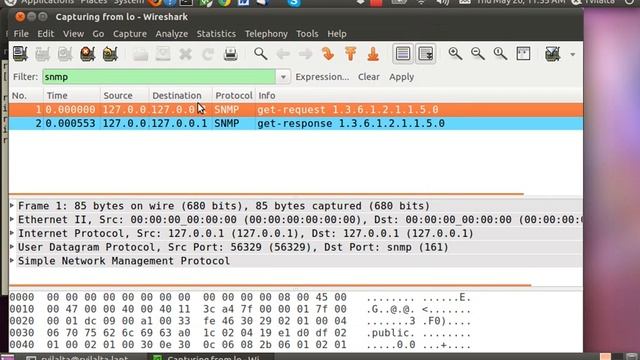
Task: Zoom in the packet text
Action: coord(455,54)
